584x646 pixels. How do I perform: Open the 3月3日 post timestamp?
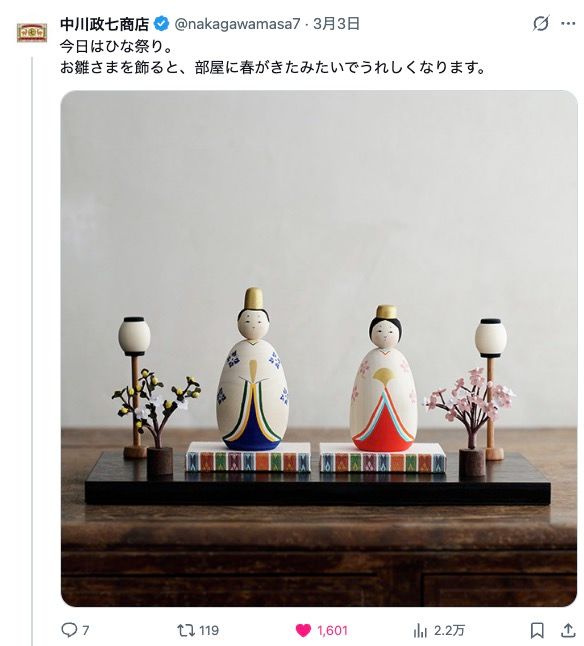(336, 24)
